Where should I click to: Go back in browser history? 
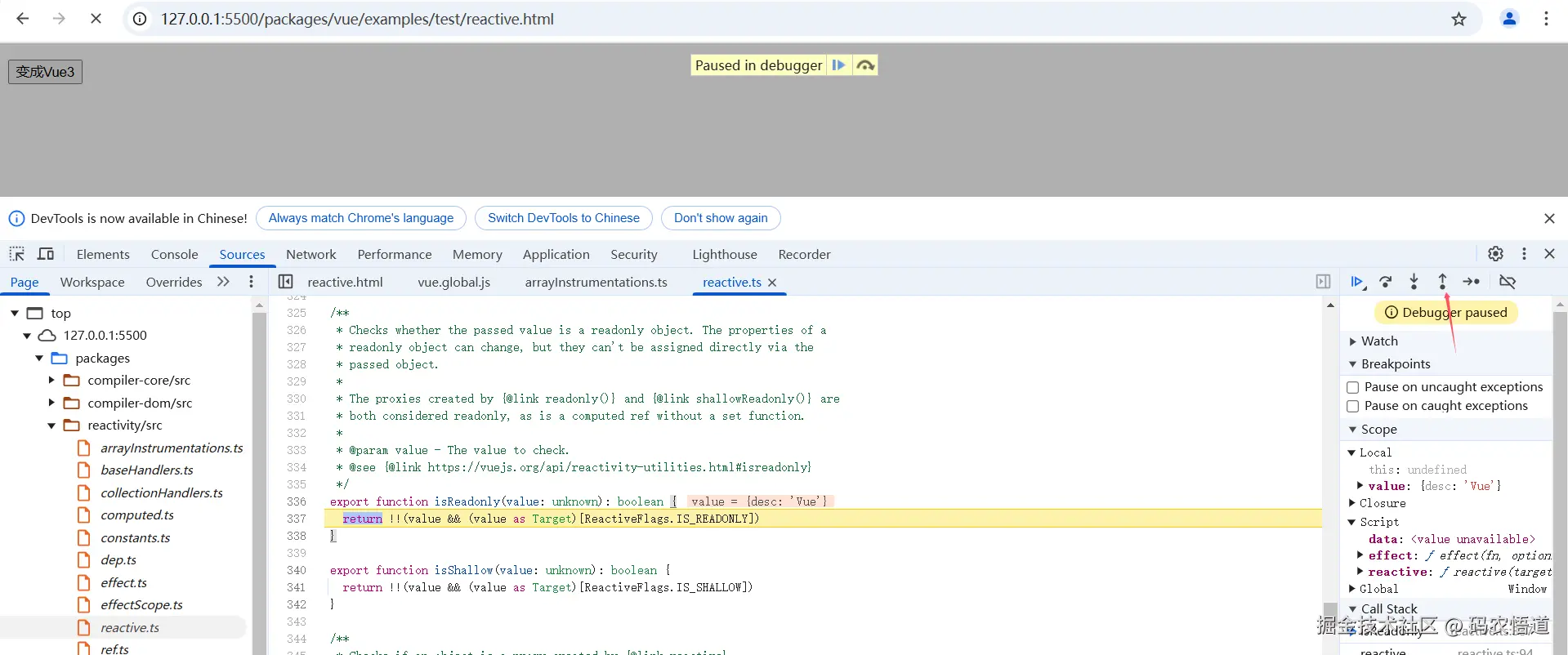pyautogui.click(x=23, y=19)
